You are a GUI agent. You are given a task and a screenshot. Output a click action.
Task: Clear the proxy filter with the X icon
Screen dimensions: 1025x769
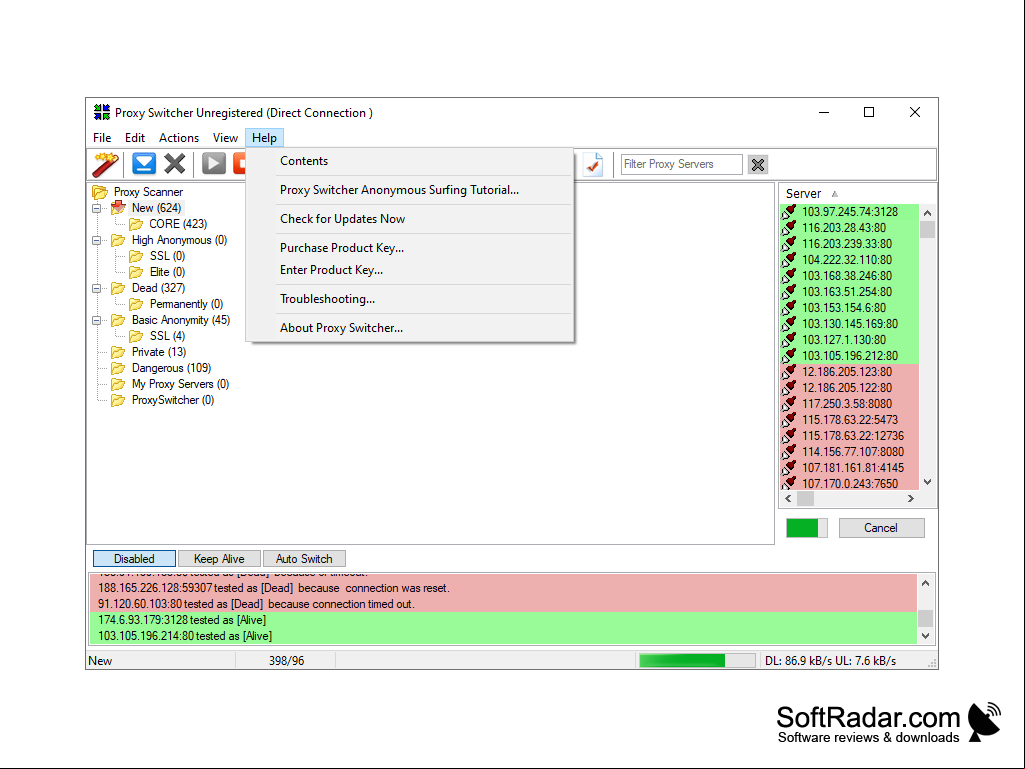758,165
